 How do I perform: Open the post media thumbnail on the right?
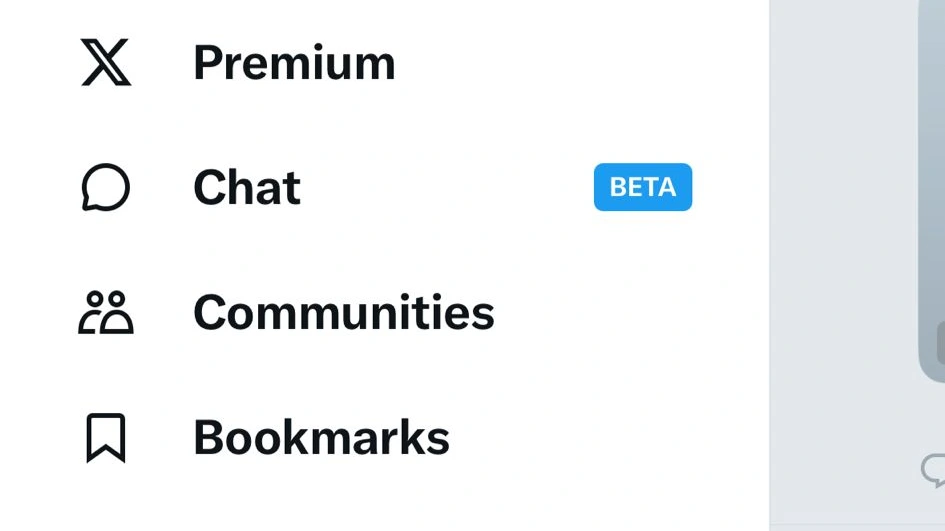pos(932,180)
